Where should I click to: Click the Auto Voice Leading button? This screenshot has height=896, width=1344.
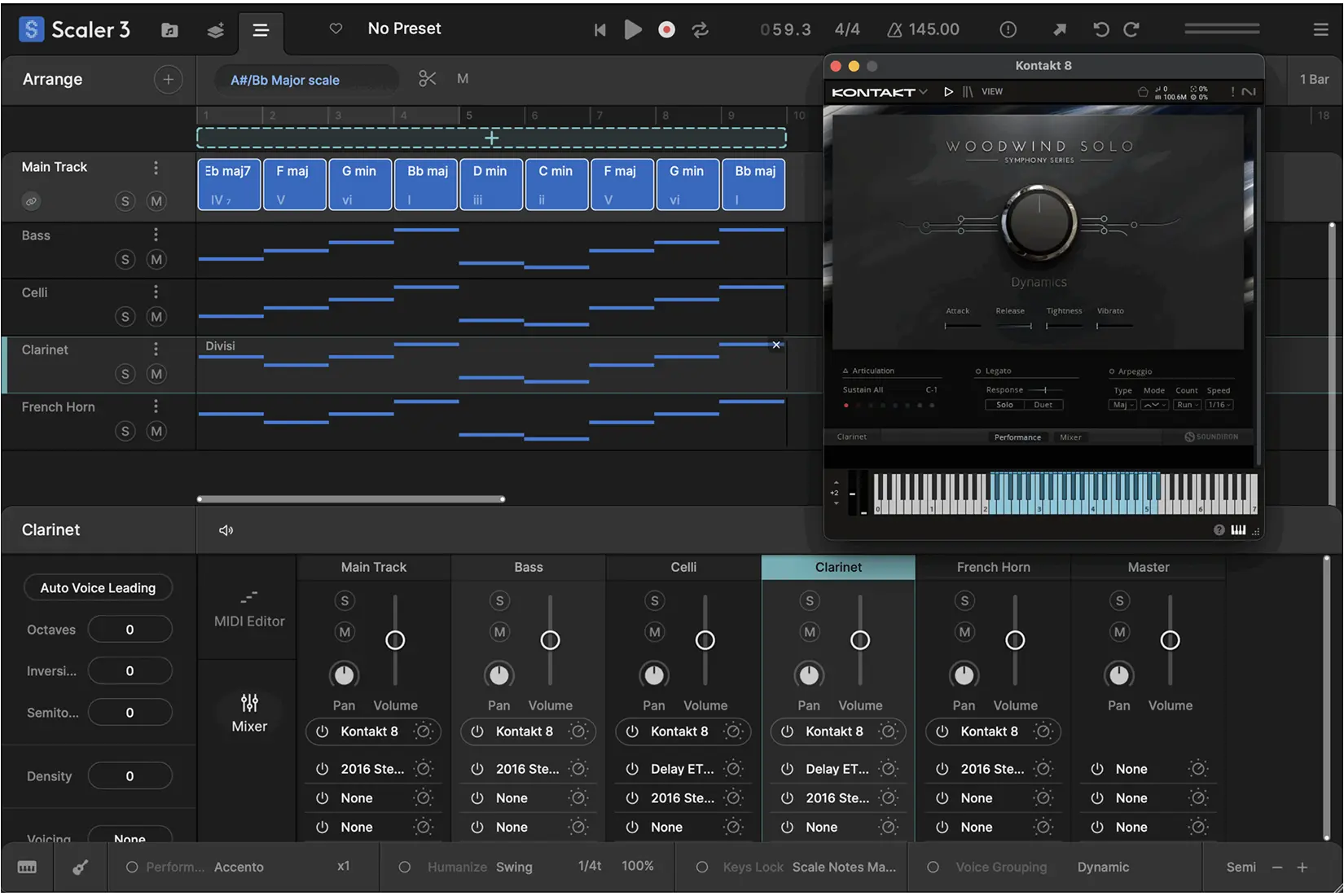coord(97,587)
